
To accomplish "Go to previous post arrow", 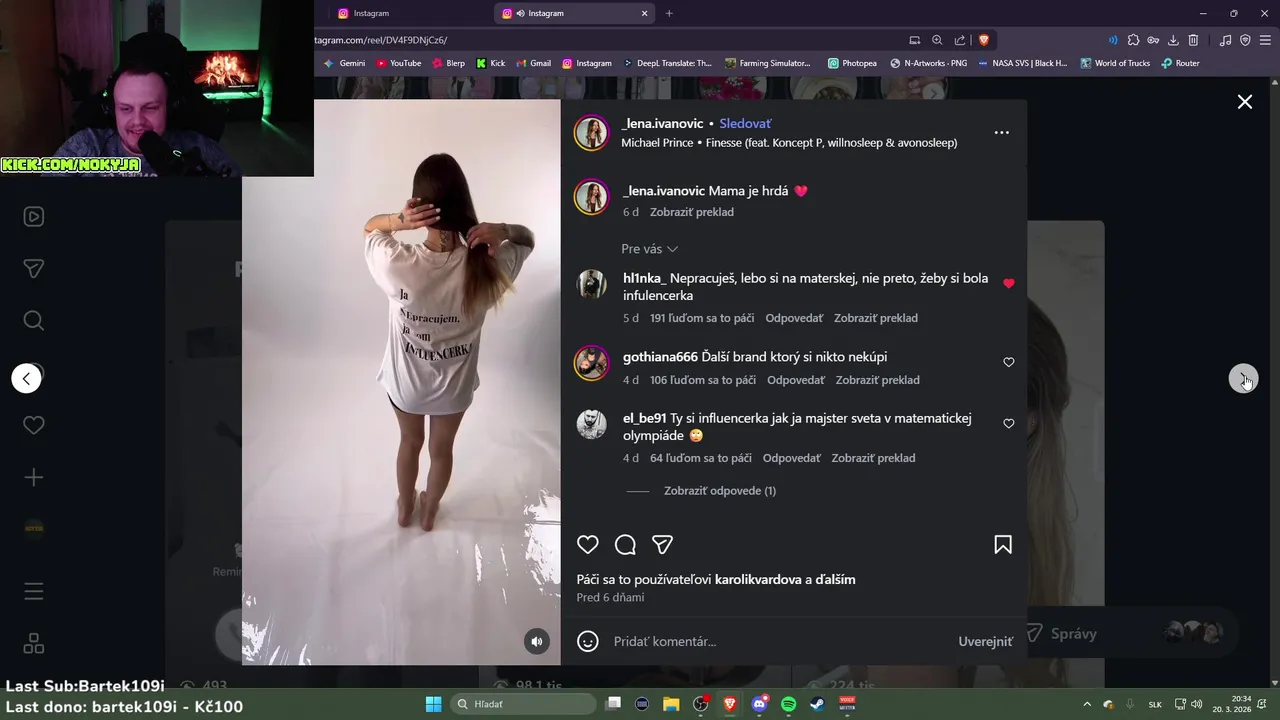I will pos(26,378).
